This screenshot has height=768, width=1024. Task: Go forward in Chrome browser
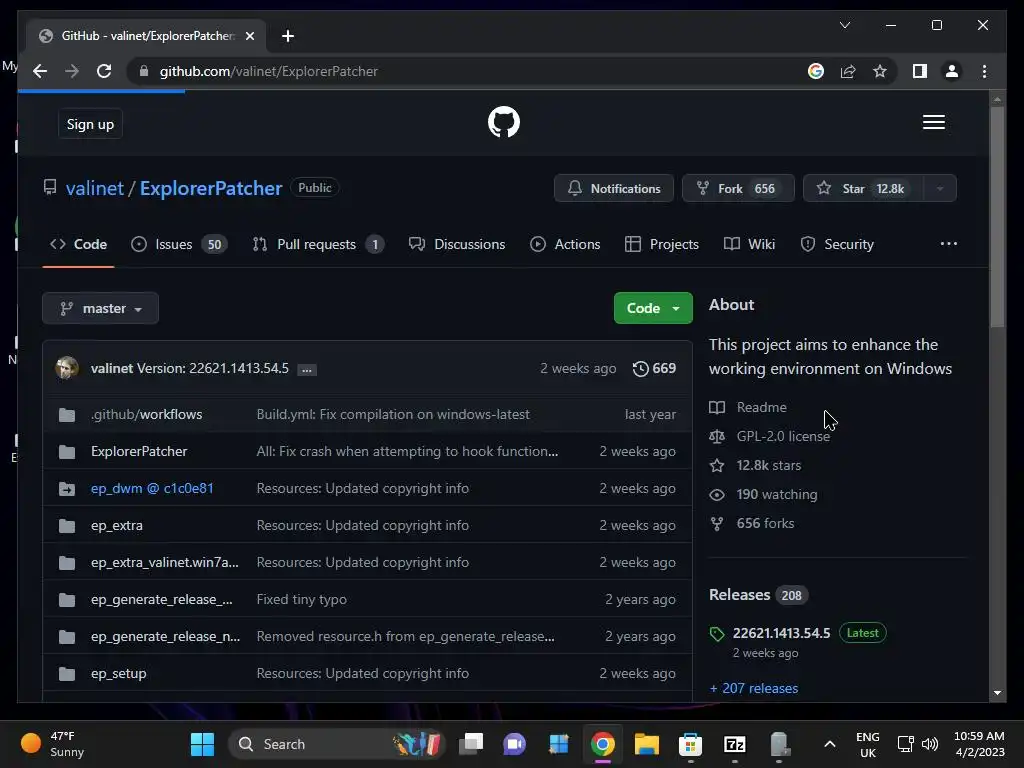[72, 71]
